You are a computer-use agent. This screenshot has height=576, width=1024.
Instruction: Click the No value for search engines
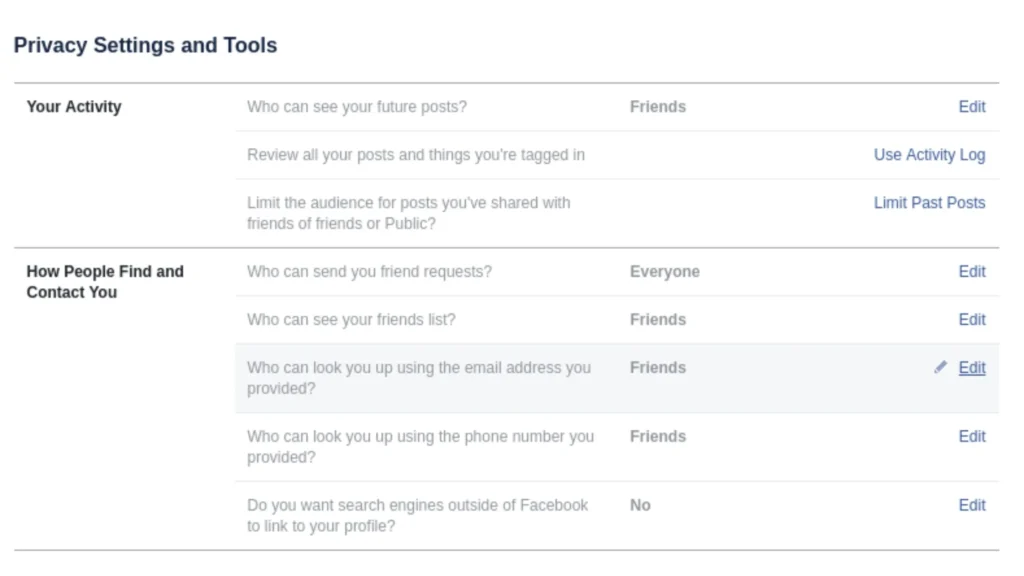[x=640, y=505]
